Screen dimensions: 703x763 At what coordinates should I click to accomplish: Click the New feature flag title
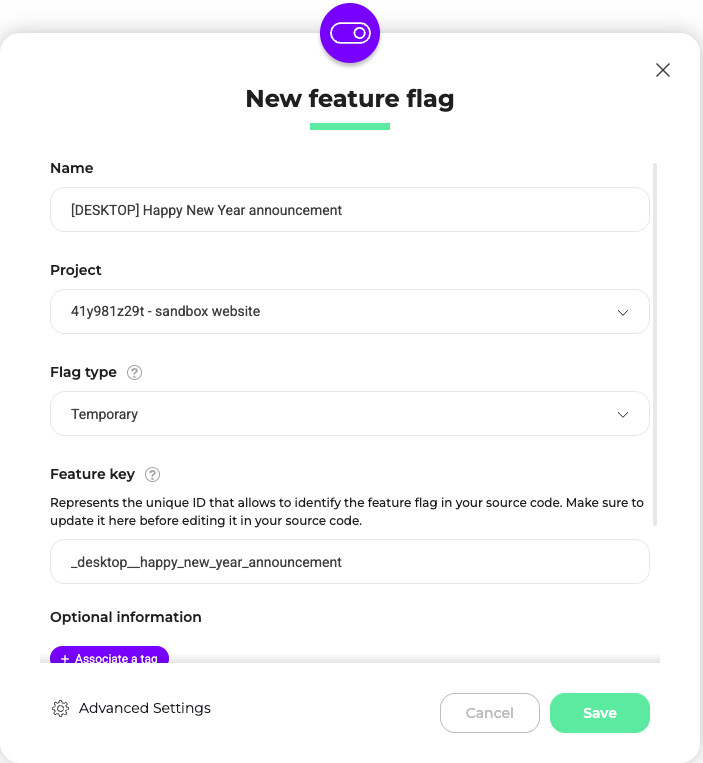coord(350,99)
